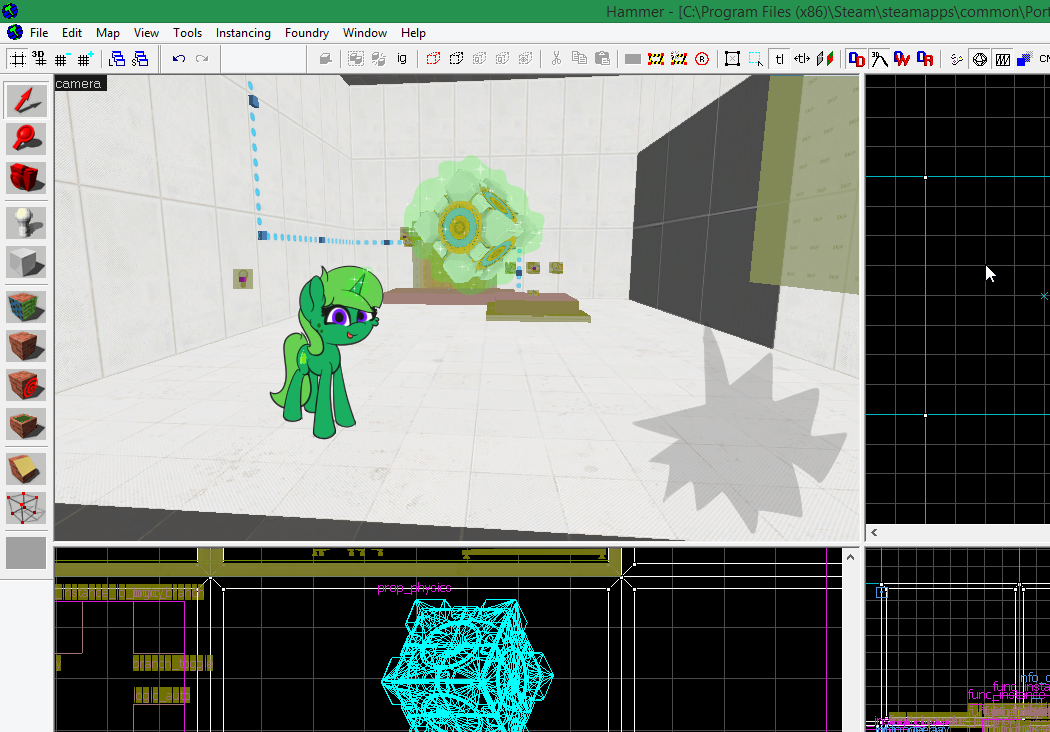The height and width of the screenshot is (732, 1050).
Task: Select the Apply Decals target-brick tool
Action: click(x=26, y=384)
